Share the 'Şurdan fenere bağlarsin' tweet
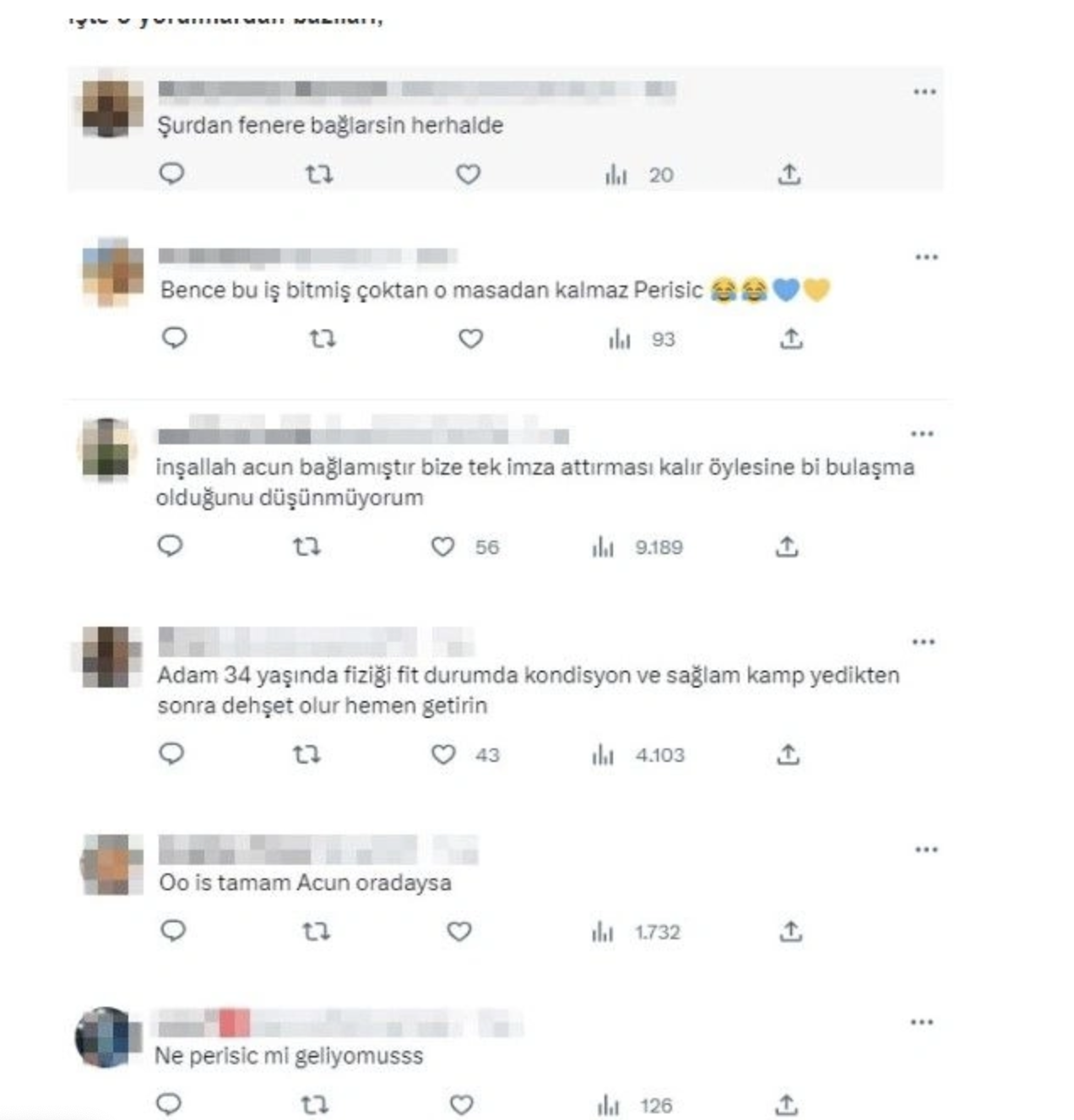The width and height of the screenshot is (1074, 1120). tap(789, 174)
